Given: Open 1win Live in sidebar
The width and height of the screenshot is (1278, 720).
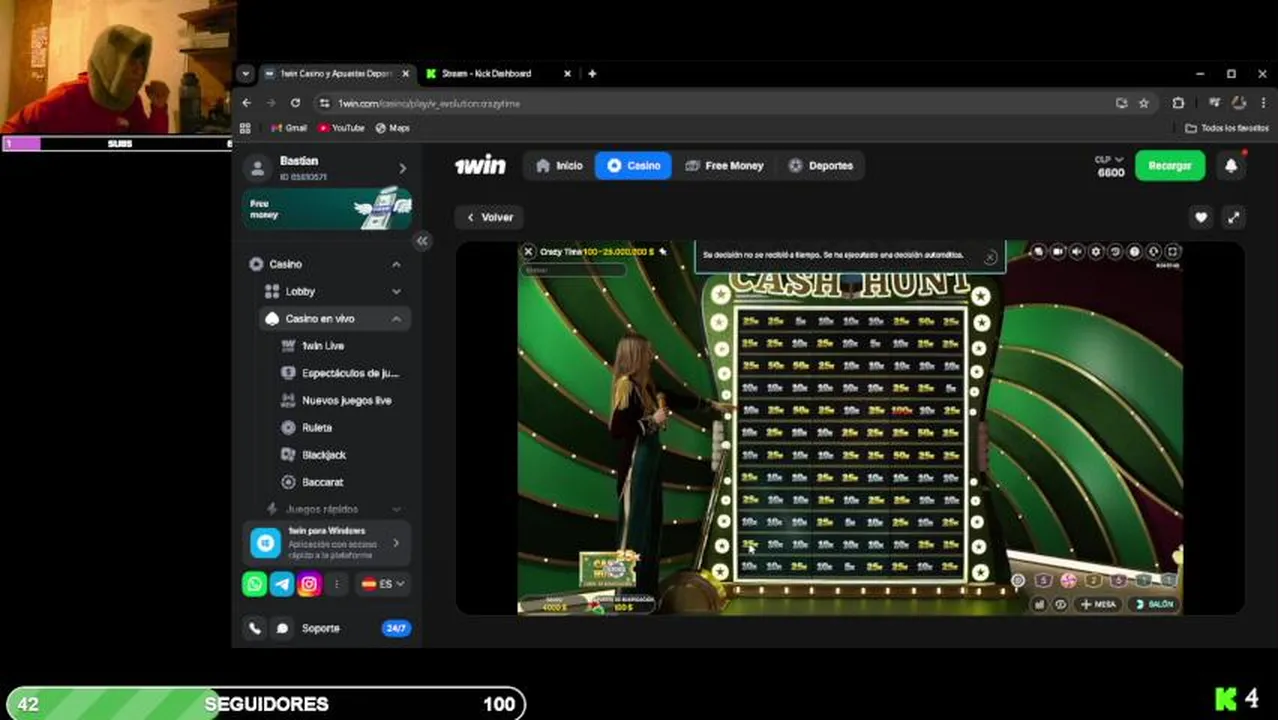Looking at the screenshot, I should (323, 346).
